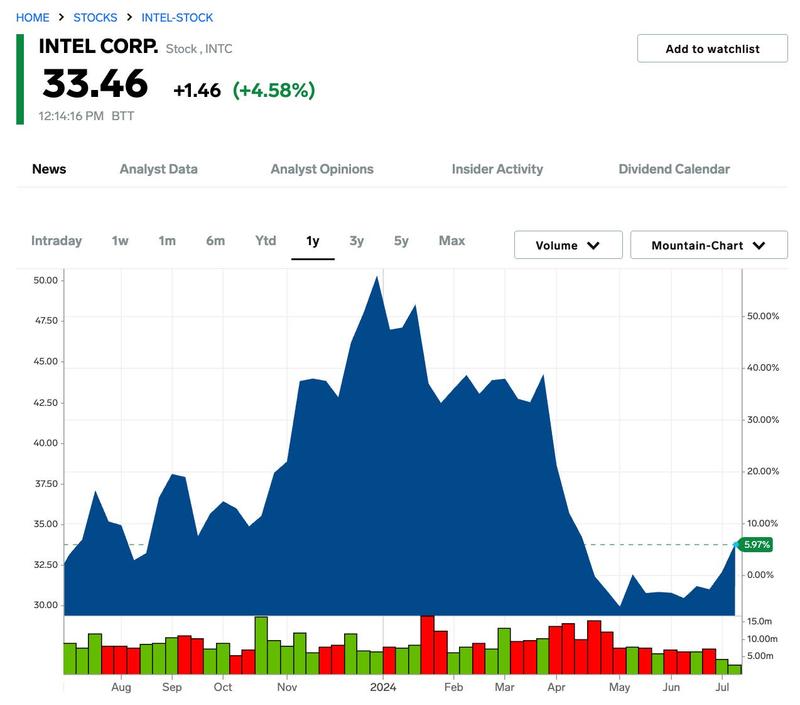
Task: Select the 1w chart range
Action: (120, 241)
